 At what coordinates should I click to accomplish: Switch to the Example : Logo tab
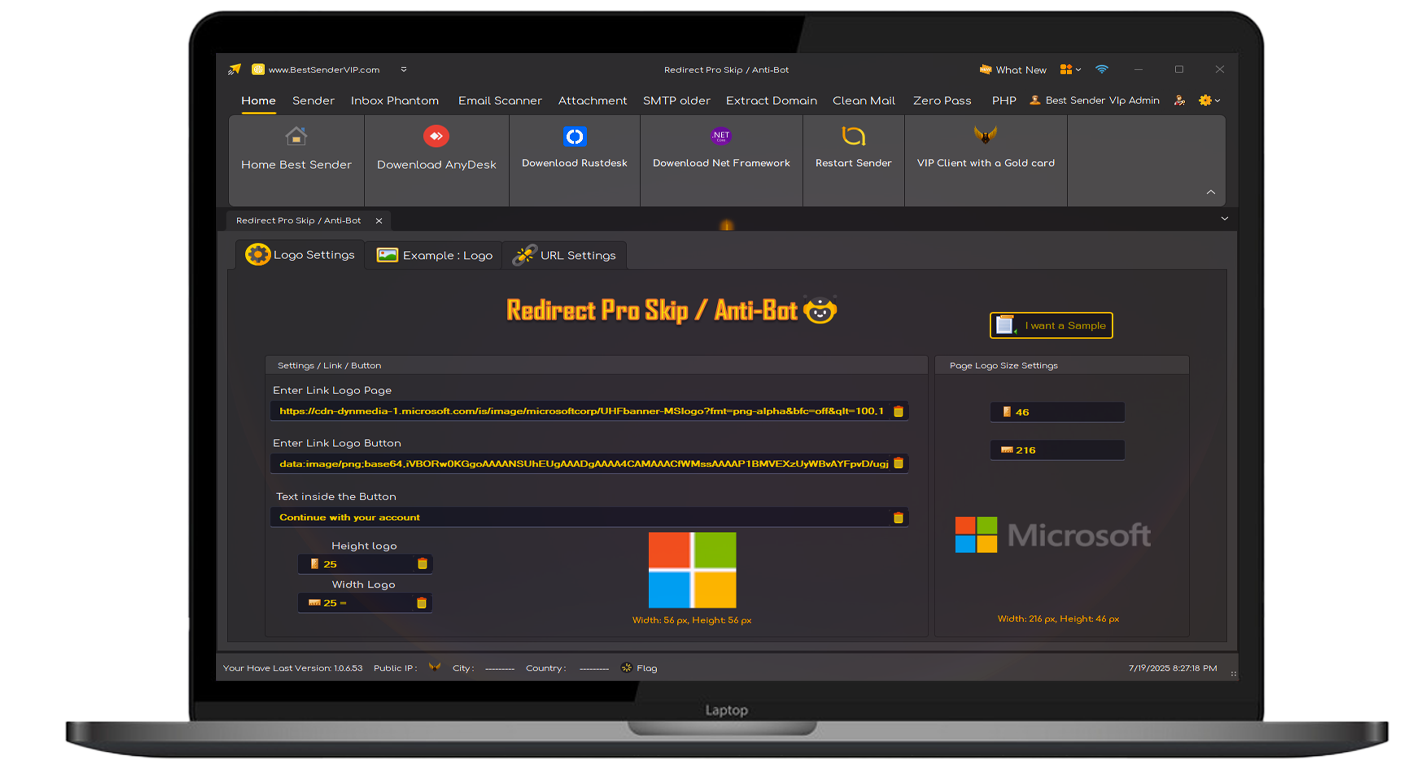[x=434, y=255]
